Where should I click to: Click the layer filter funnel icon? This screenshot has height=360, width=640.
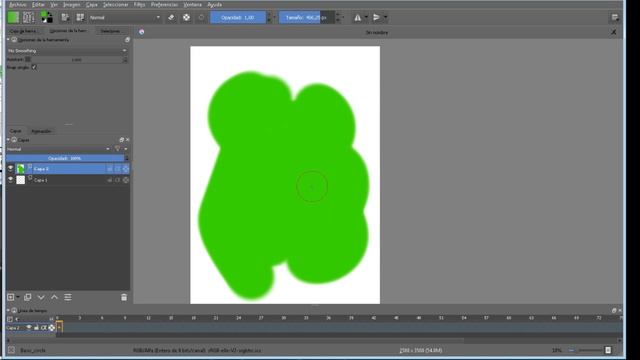(118, 149)
